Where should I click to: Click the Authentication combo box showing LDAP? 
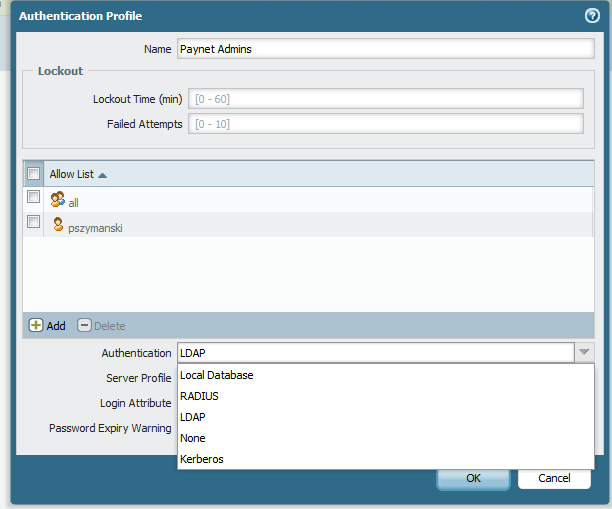pyautogui.click(x=375, y=352)
